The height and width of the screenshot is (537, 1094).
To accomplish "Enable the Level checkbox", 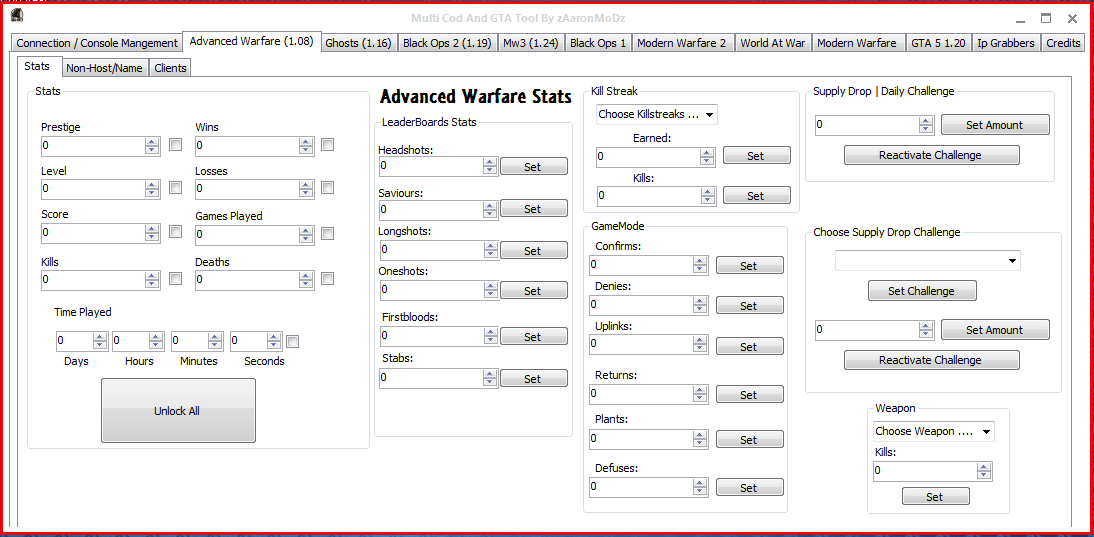I will (x=176, y=188).
